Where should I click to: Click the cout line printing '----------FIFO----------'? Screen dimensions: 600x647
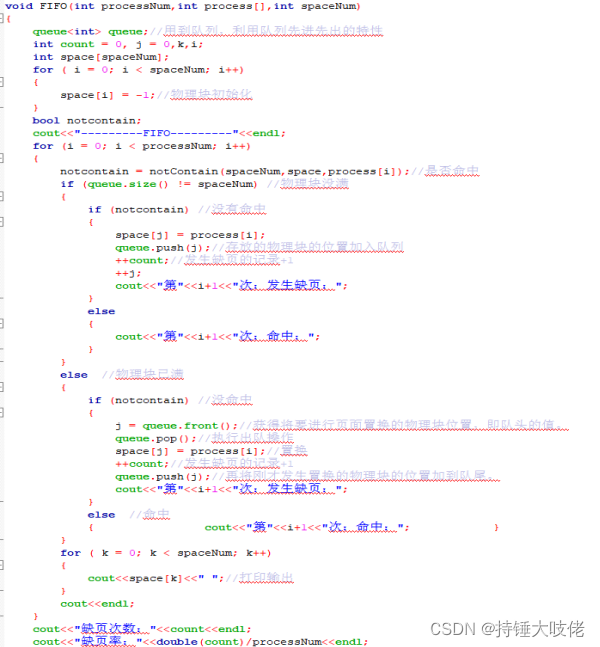pos(159,133)
